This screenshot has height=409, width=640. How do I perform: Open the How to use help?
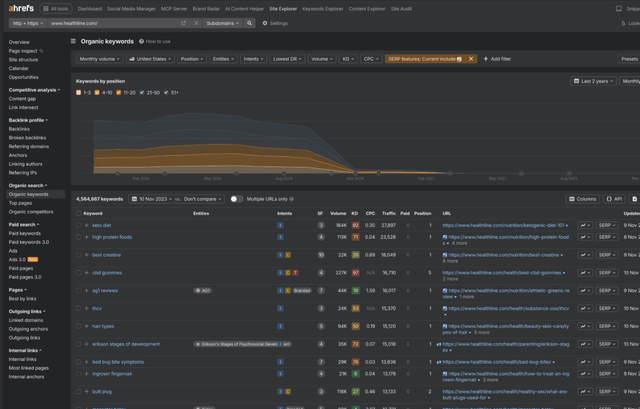(155, 42)
